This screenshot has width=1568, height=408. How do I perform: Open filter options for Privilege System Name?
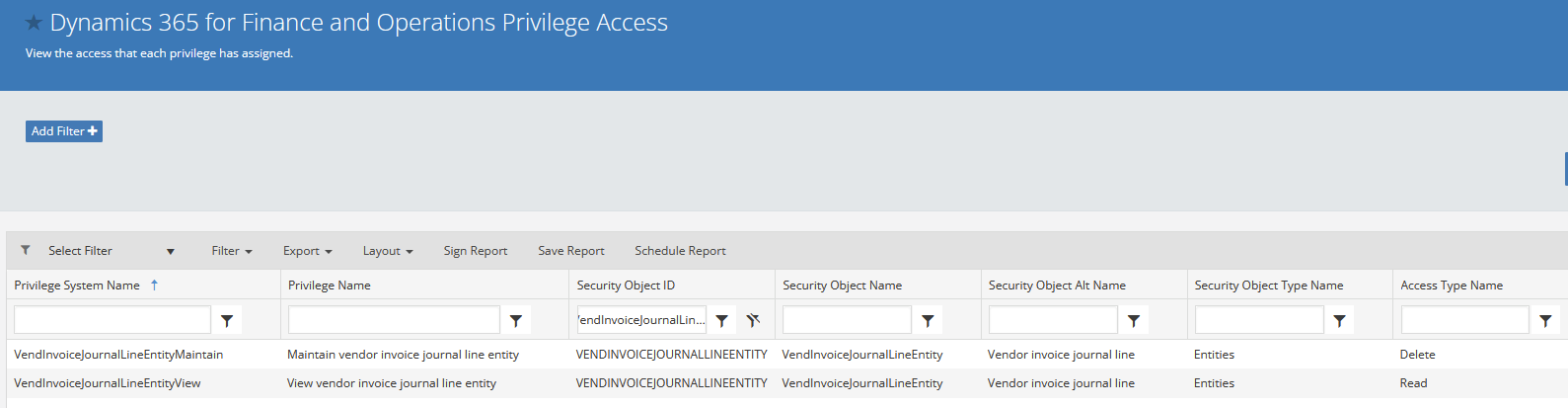tap(227, 320)
